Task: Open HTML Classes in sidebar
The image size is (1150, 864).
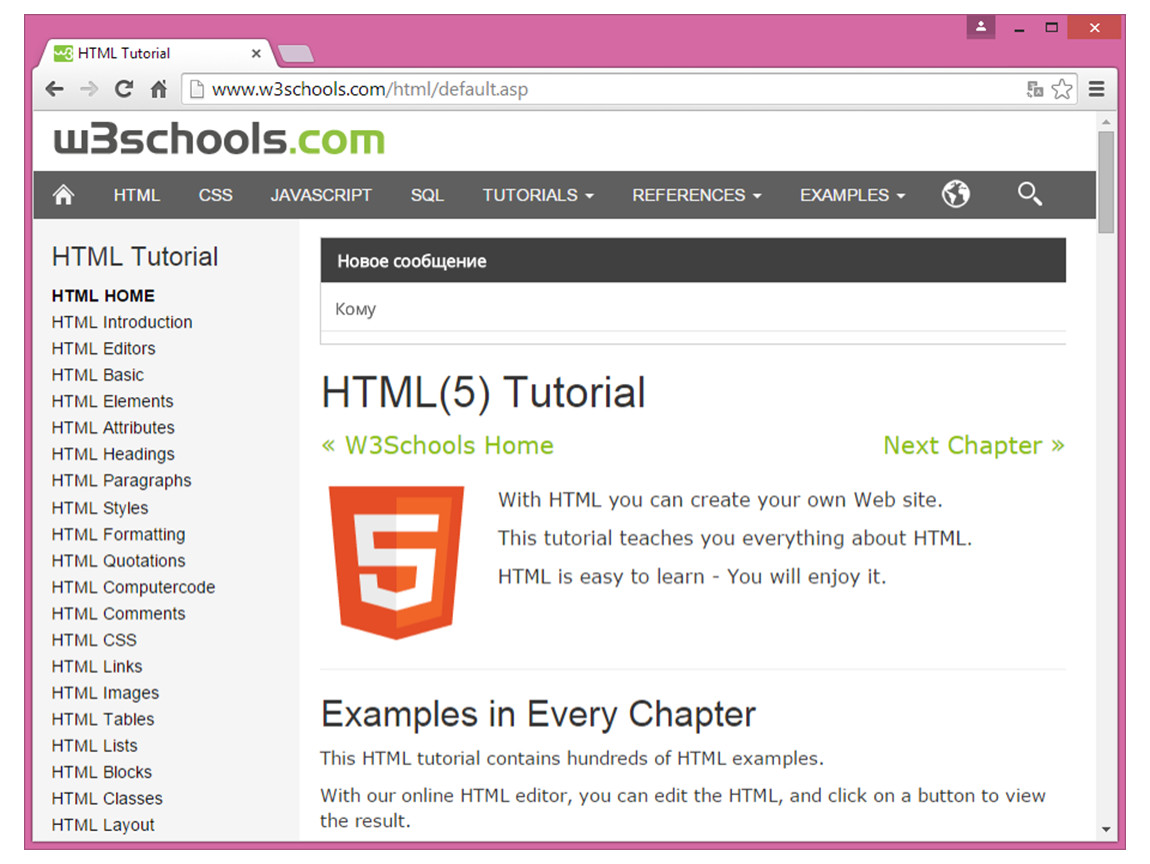Action: (x=107, y=798)
